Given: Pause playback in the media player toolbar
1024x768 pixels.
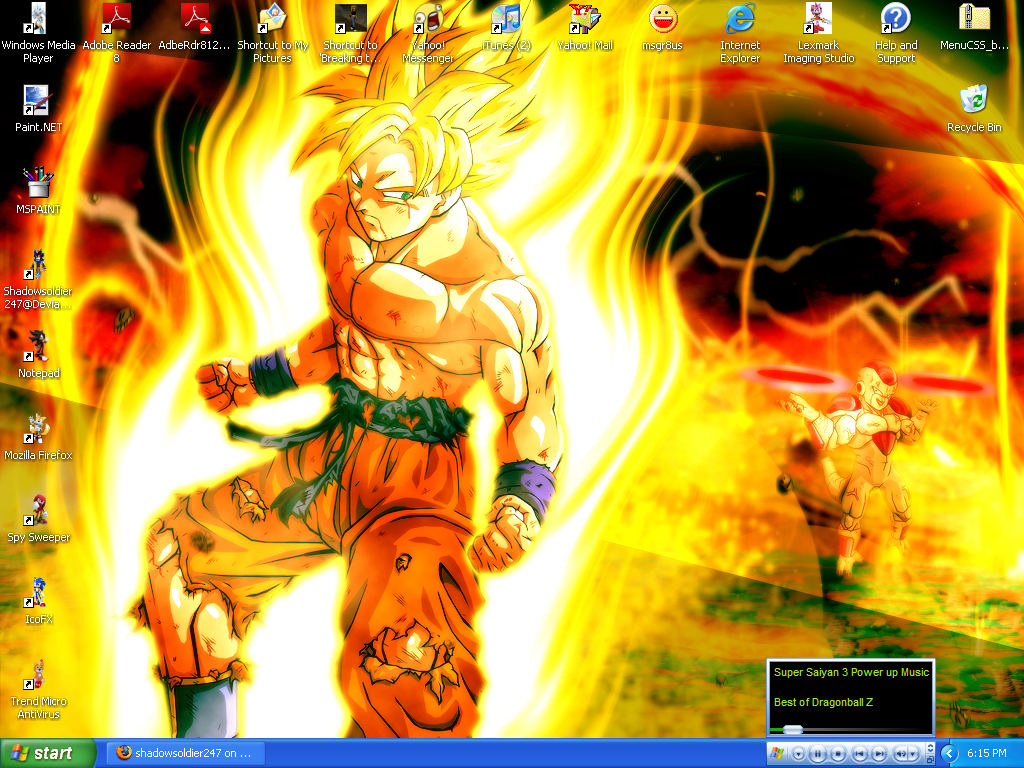Looking at the screenshot, I should (x=818, y=754).
